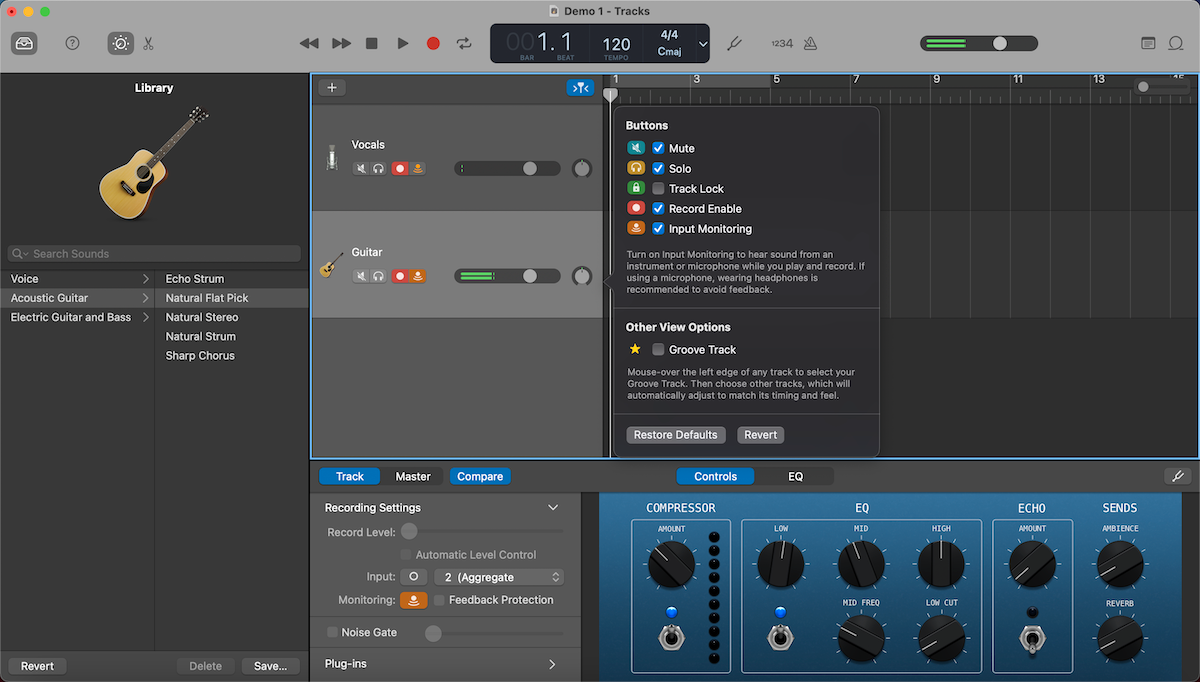This screenshot has height=682, width=1200.
Task: Adjust the master volume slider
Action: (999, 43)
